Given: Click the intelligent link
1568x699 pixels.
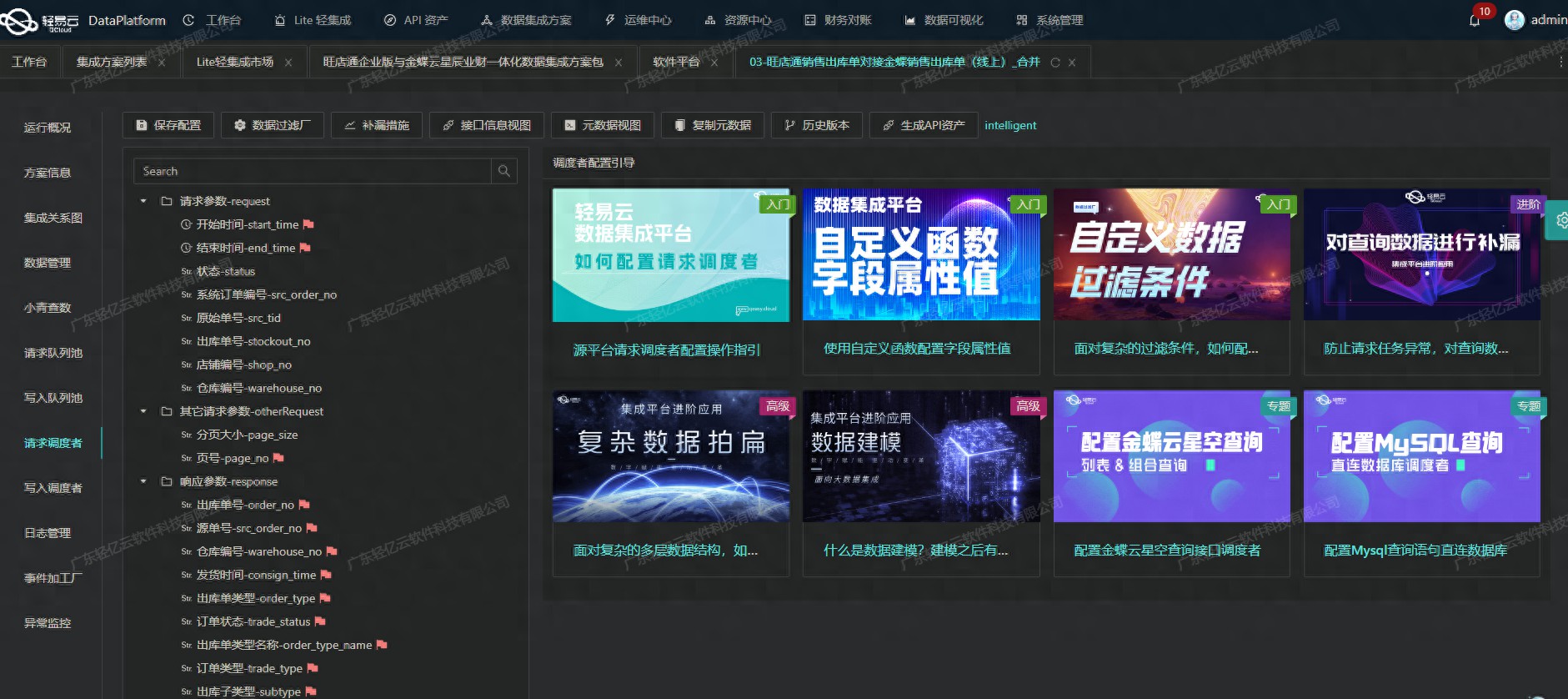Looking at the screenshot, I should (1010, 125).
